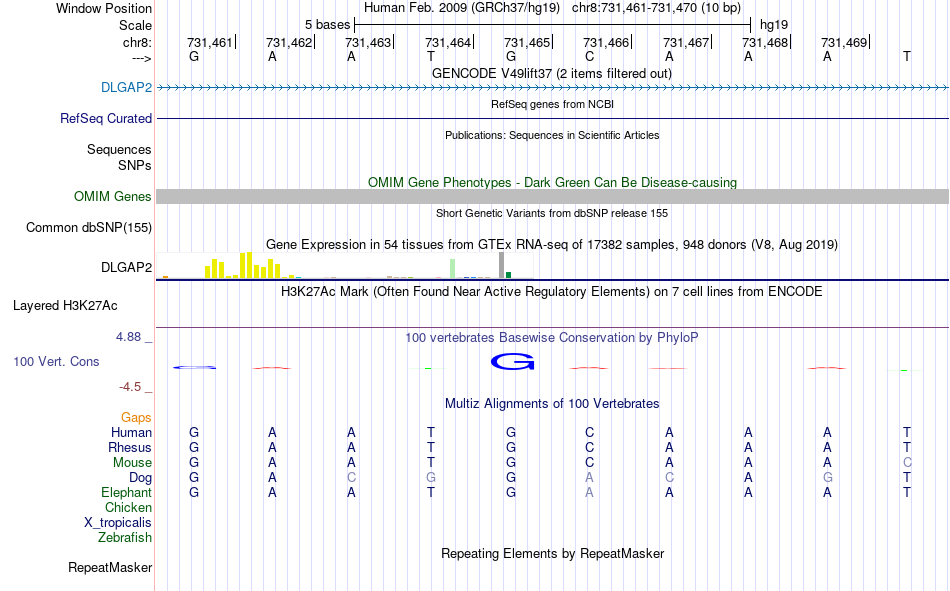Click position label 731,462

tap(289, 42)
